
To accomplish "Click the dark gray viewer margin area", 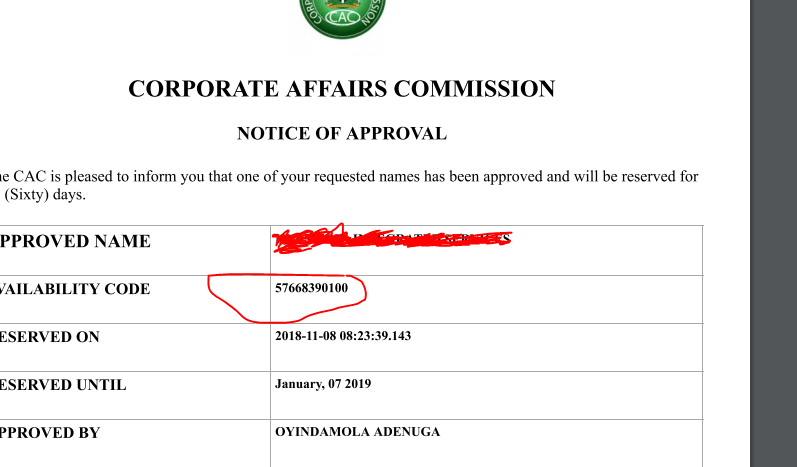I will point(774,233).
